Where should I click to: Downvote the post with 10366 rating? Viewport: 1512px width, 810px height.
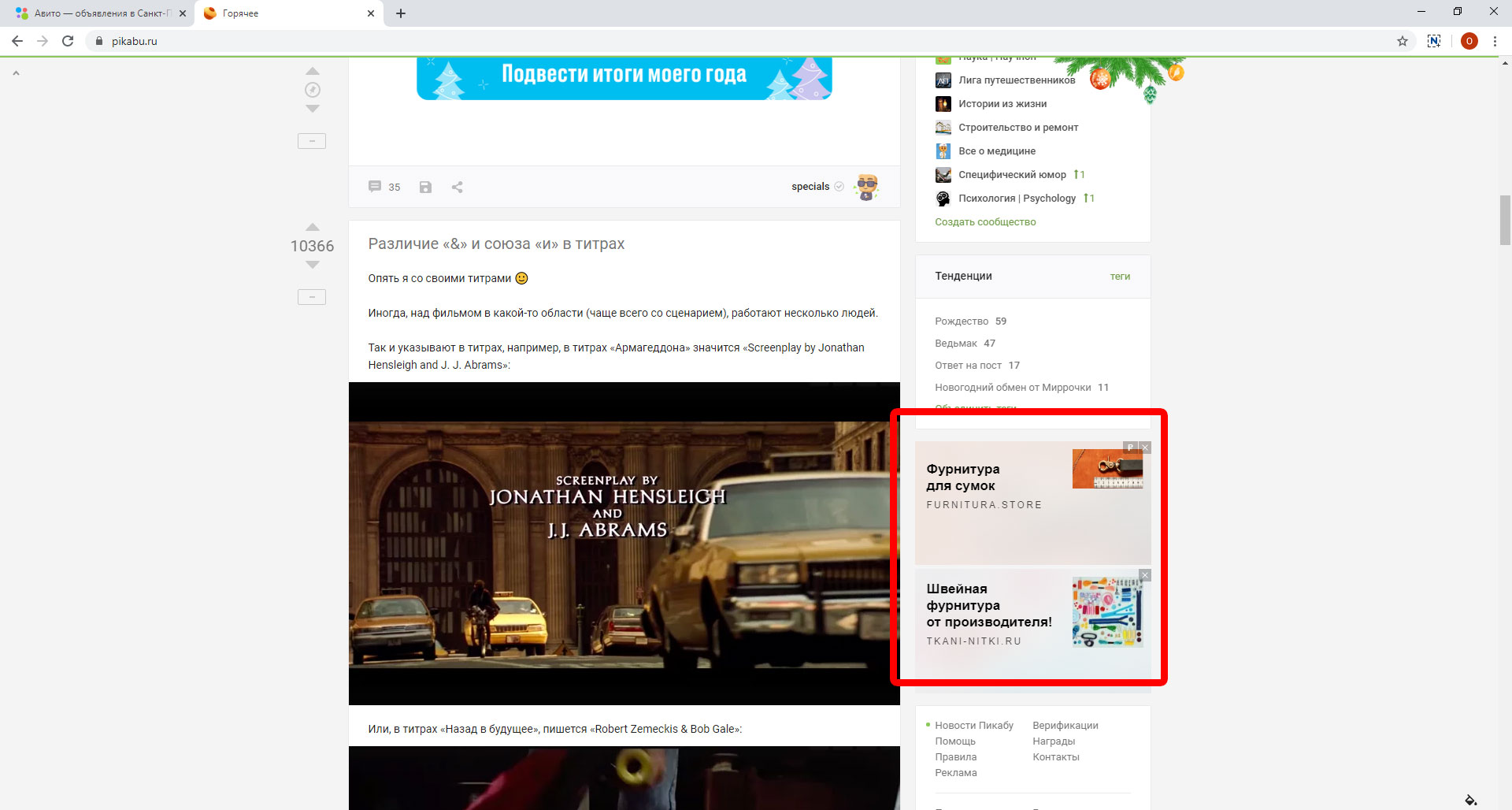[313, 265]
